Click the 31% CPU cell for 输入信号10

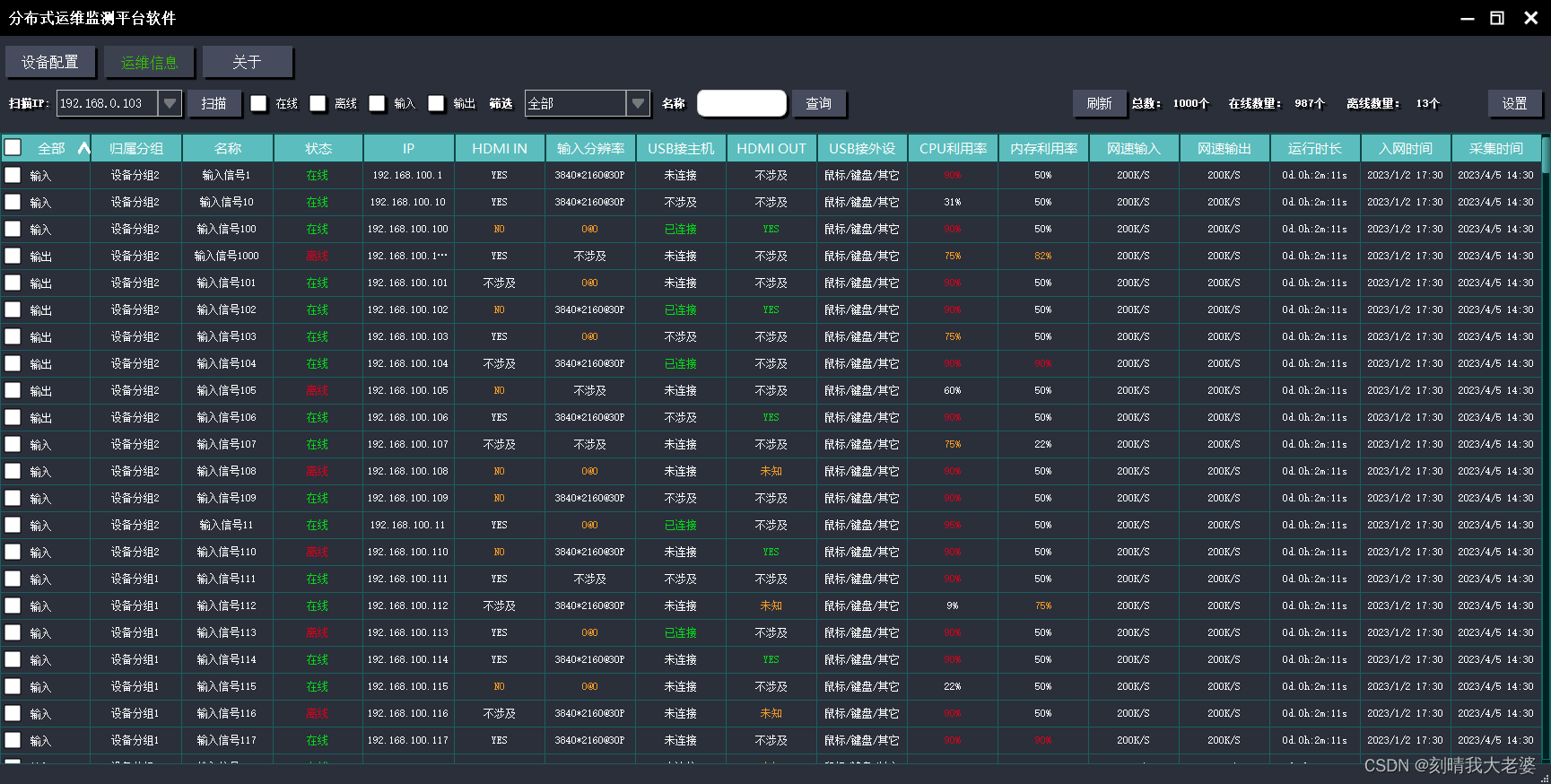click(x=953, y=202)
